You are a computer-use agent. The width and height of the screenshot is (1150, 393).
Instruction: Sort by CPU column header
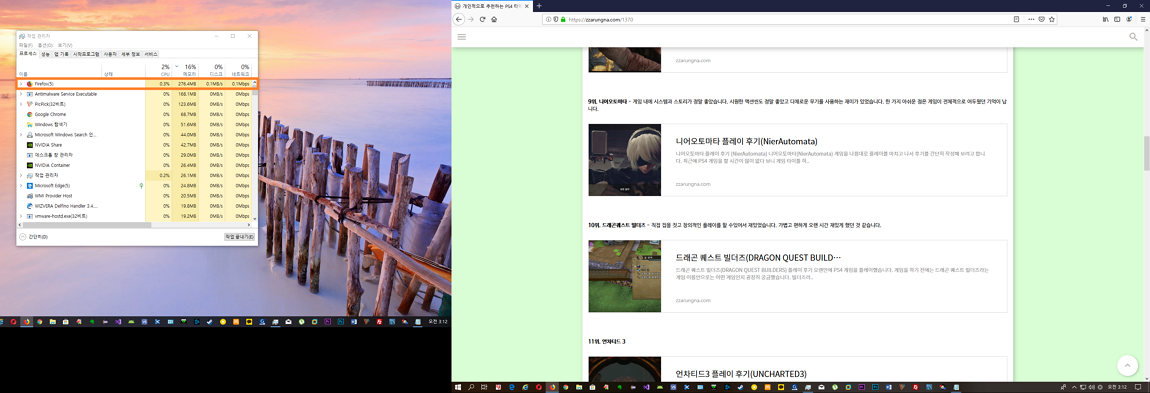(x=158, y=70)
